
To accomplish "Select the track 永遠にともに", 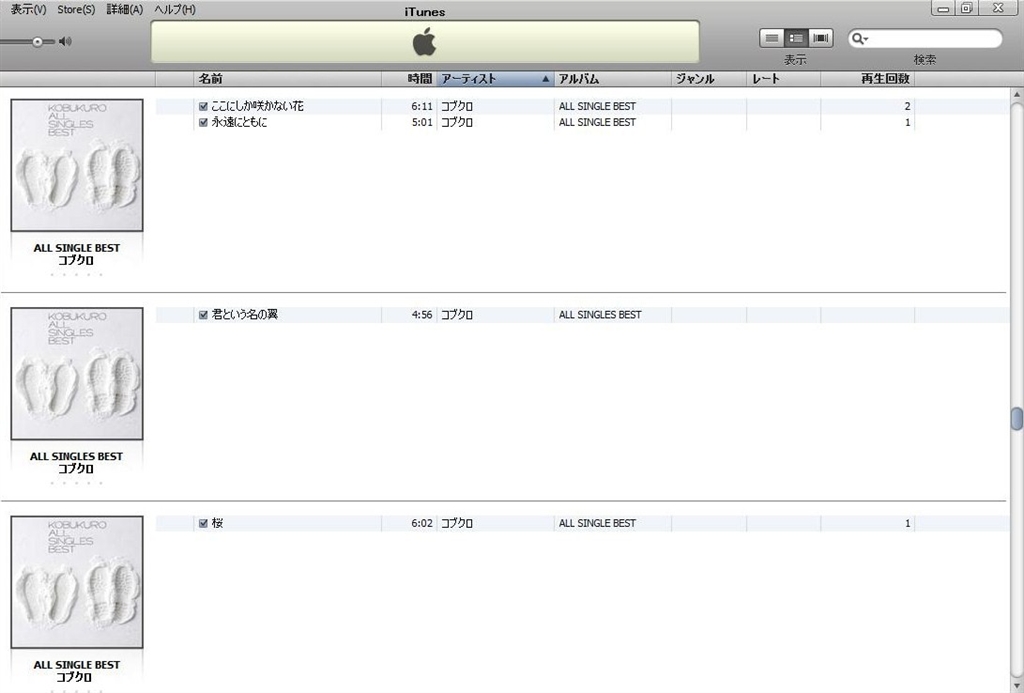I will click(239, 122).
